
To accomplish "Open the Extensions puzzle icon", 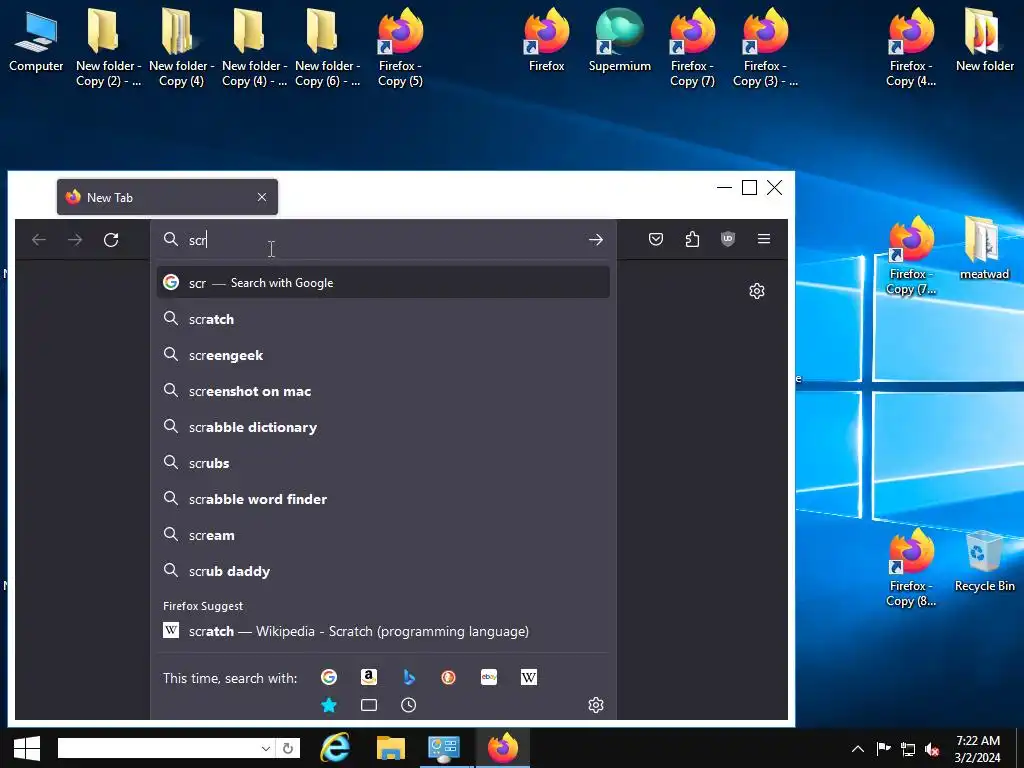I will point(692,239).
